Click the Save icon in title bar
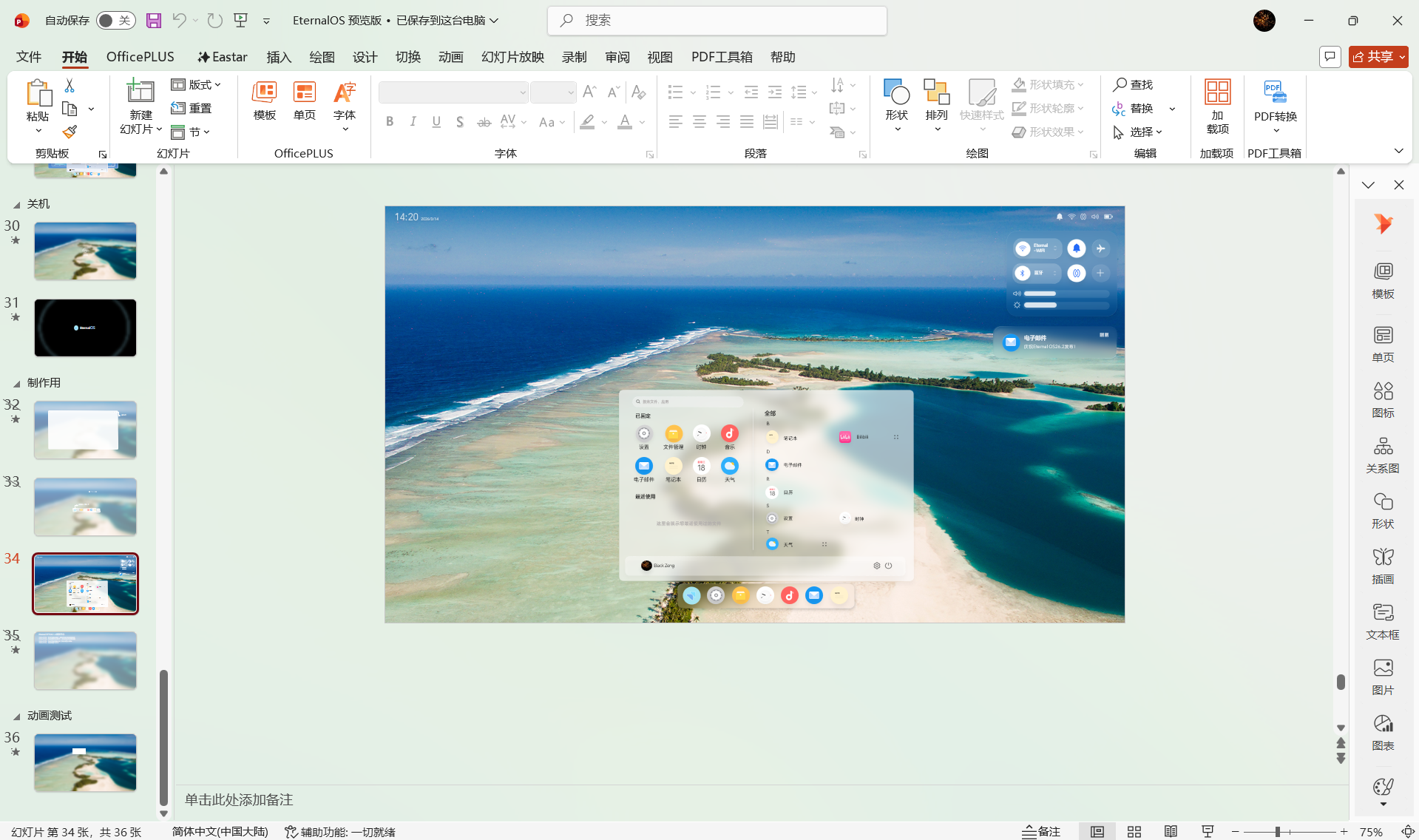This screenshot has width=1419, height=840. 154,21
